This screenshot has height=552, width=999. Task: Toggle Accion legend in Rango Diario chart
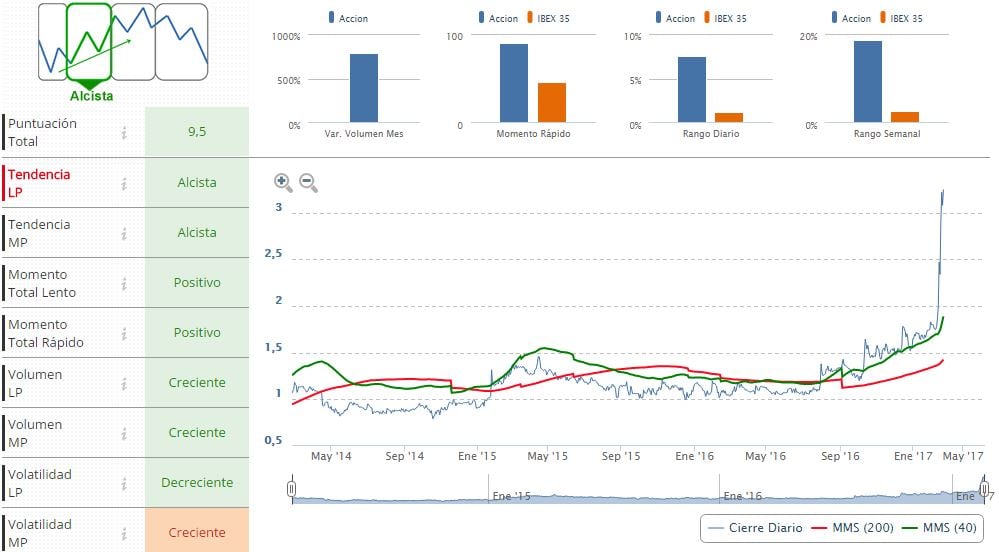[x=675, y=18]
